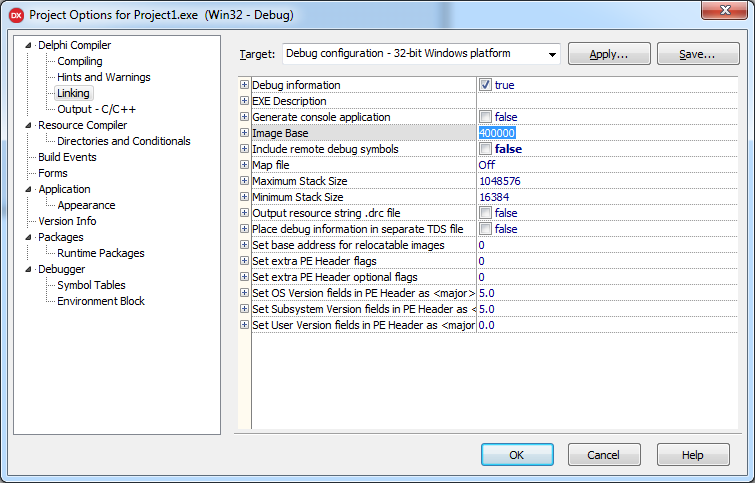Image resolution: width=755 pixels, height=483 pixels.
Task: Expand the Map file property row
Action: tap(244, 165)
